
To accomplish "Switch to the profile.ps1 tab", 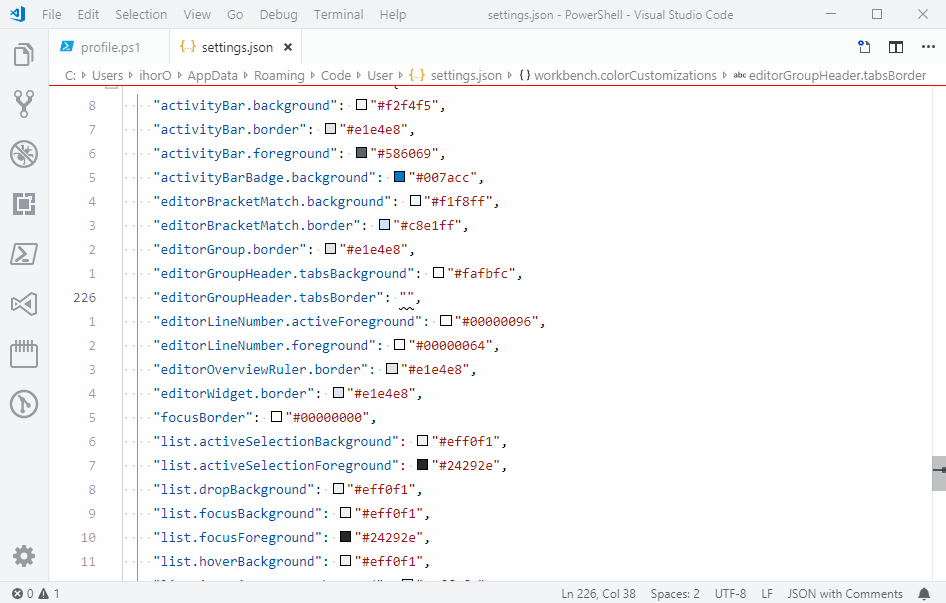I will click(x=109, y=47).
